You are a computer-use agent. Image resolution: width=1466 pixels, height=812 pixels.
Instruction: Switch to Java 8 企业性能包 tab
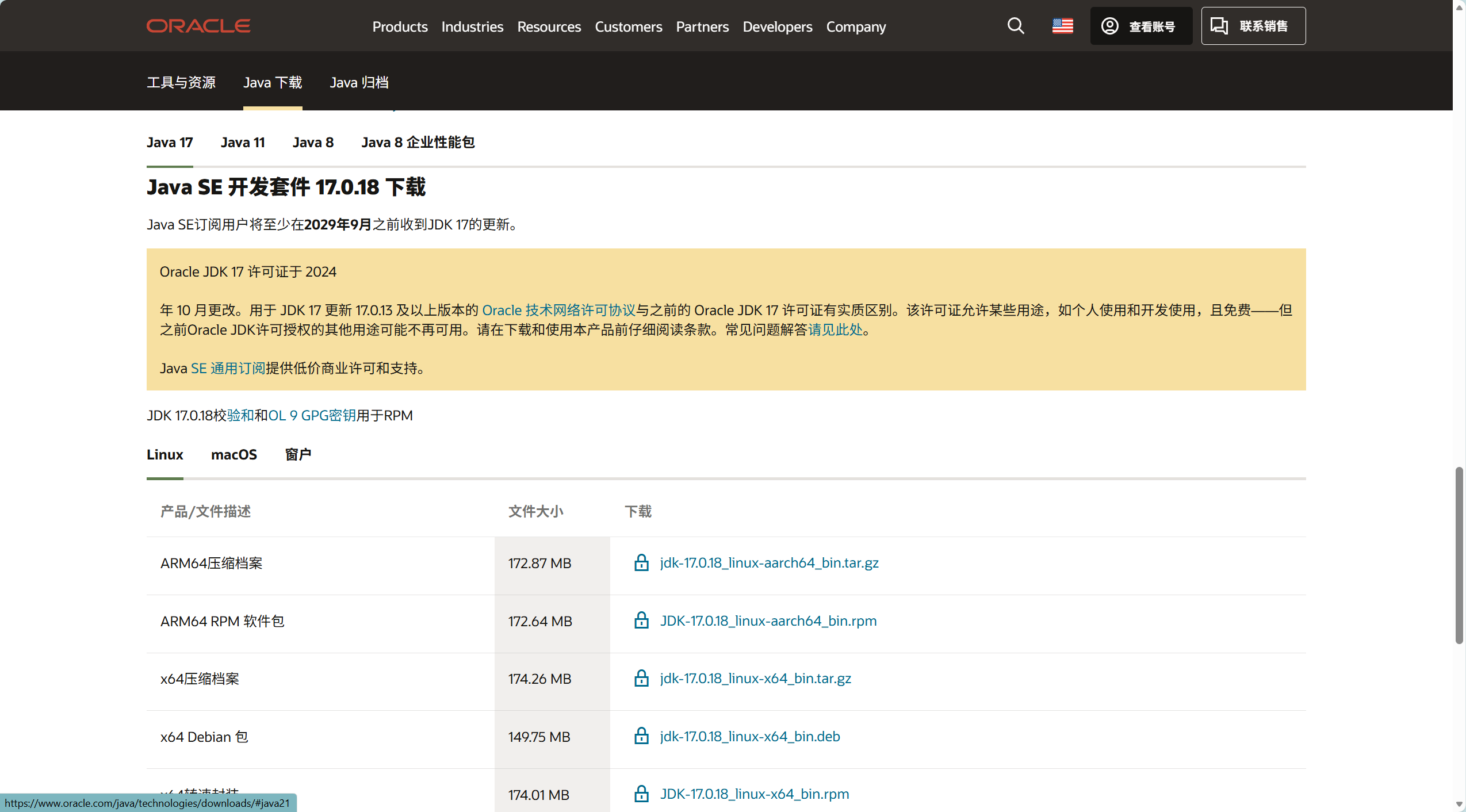coord(418,142)
